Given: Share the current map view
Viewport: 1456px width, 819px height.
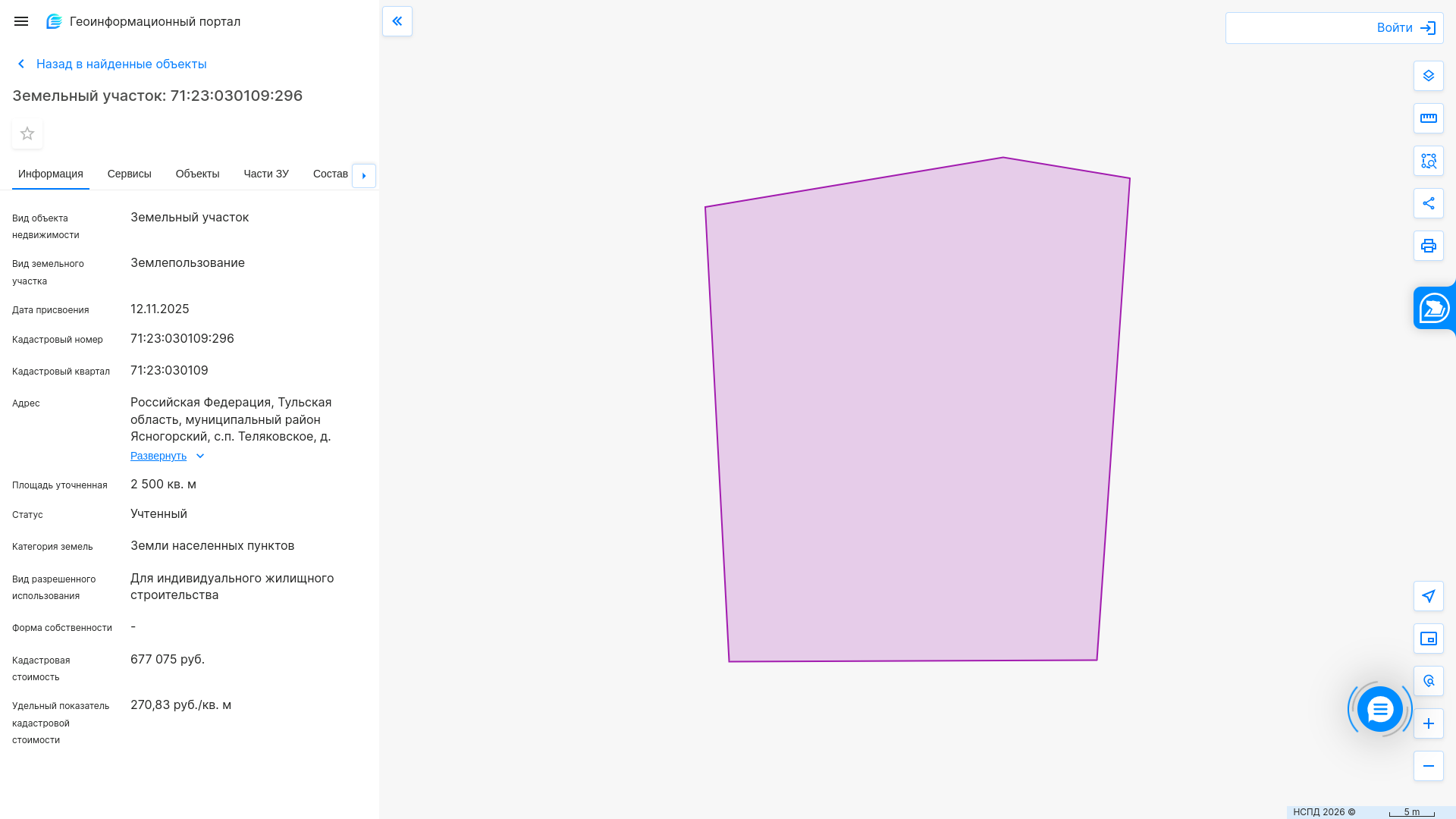Looking at the screenshot, I should click(1429, 203).
